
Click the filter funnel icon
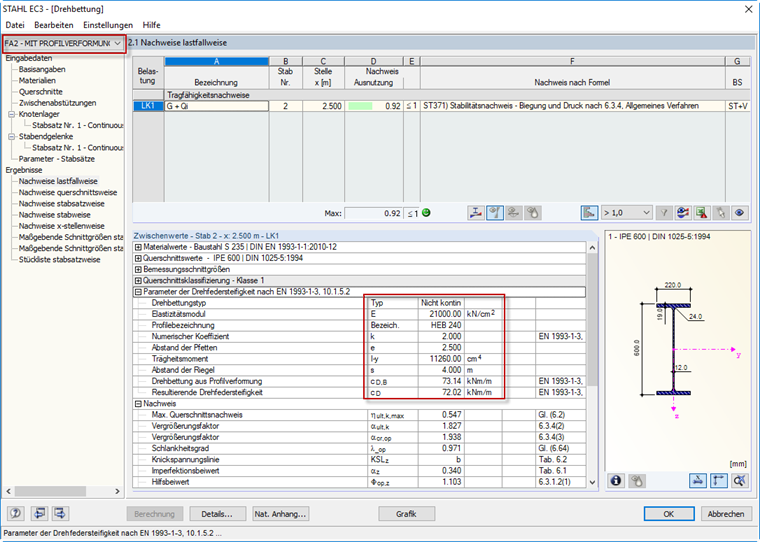pos(664,213)
